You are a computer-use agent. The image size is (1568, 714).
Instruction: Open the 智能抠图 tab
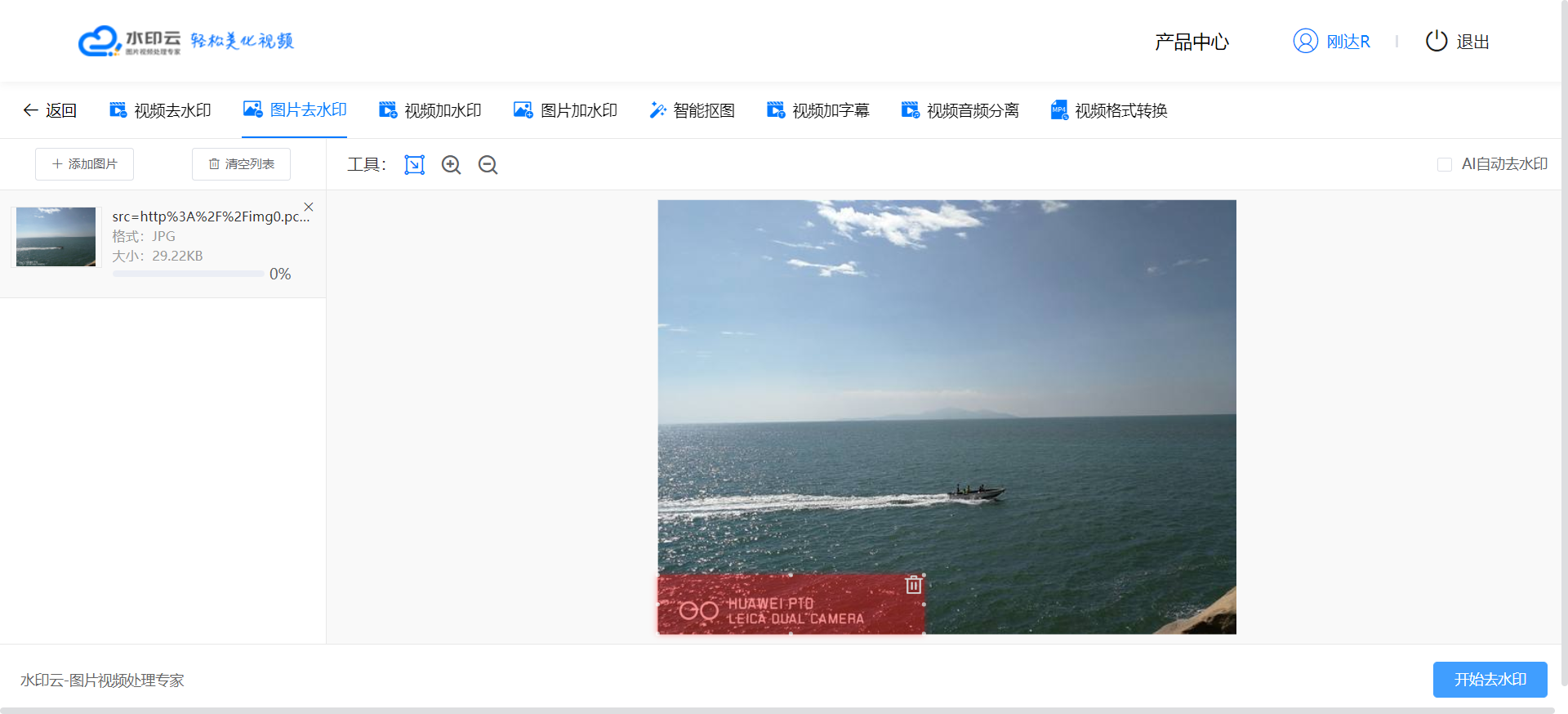click(692, 110)
